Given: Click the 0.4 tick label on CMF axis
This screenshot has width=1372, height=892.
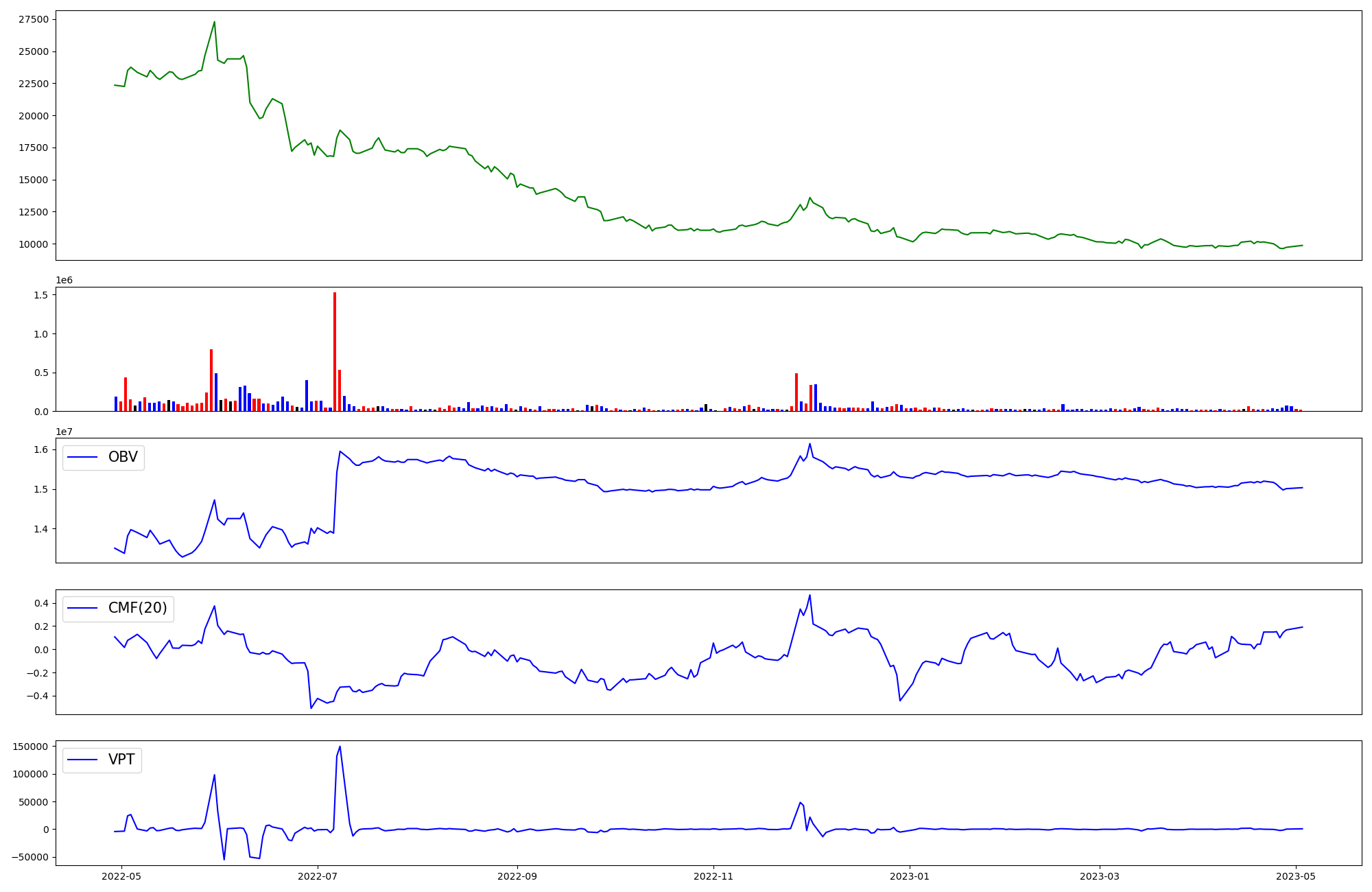Looking at the screenshot, I should 40,603.
